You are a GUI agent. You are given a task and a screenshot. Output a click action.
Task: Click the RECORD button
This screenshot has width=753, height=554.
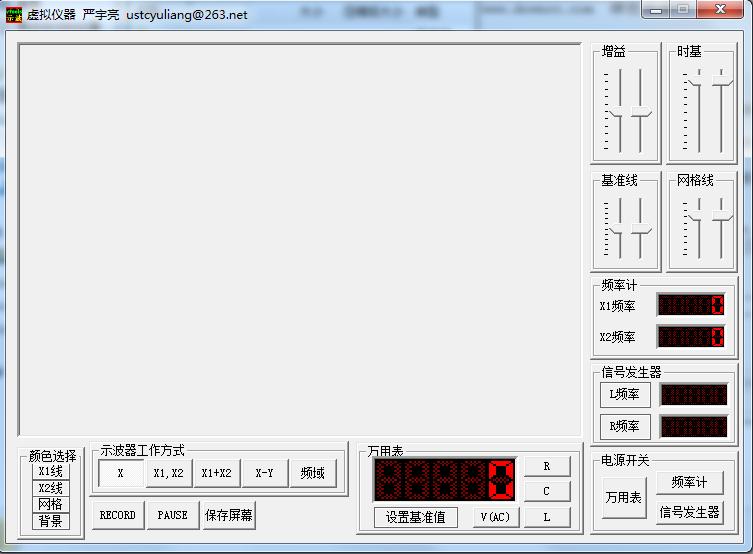(x=118, y=515)
